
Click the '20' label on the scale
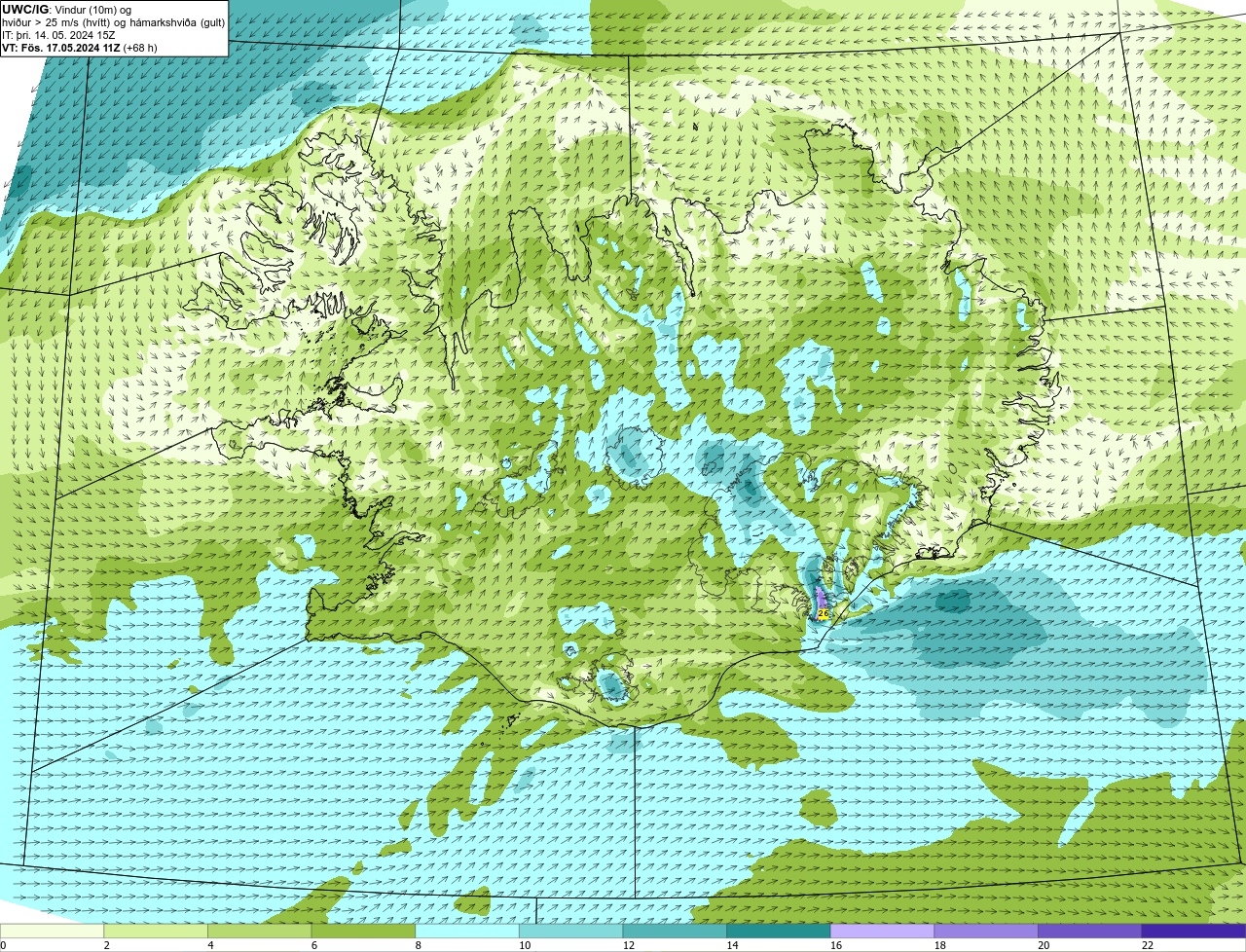tap(1044, 945)
